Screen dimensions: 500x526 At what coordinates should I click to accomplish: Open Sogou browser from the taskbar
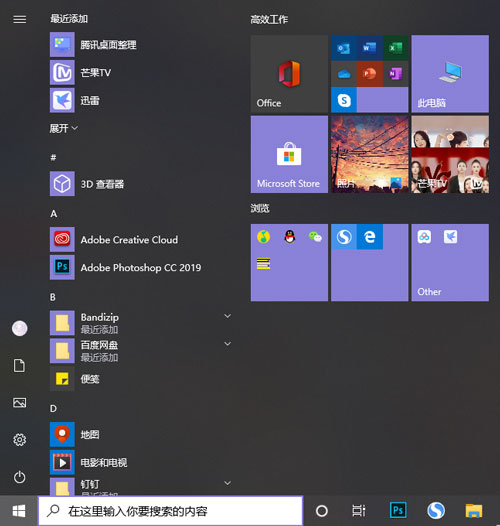point(436,511)
